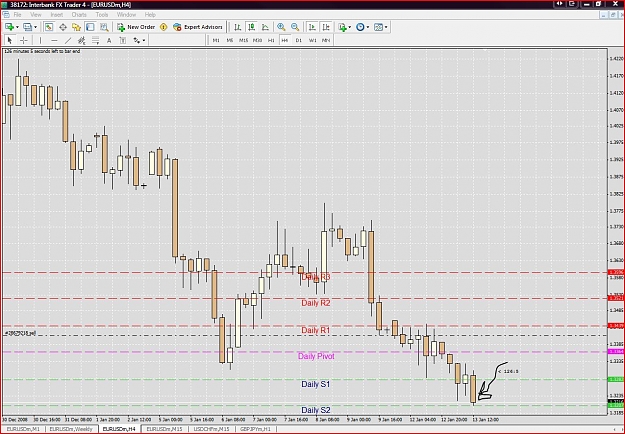Image resolution: width=625 pixels, height=434 pixels.
Task: Select the Trendline drawing tool
Action: [x=68, y=40]
